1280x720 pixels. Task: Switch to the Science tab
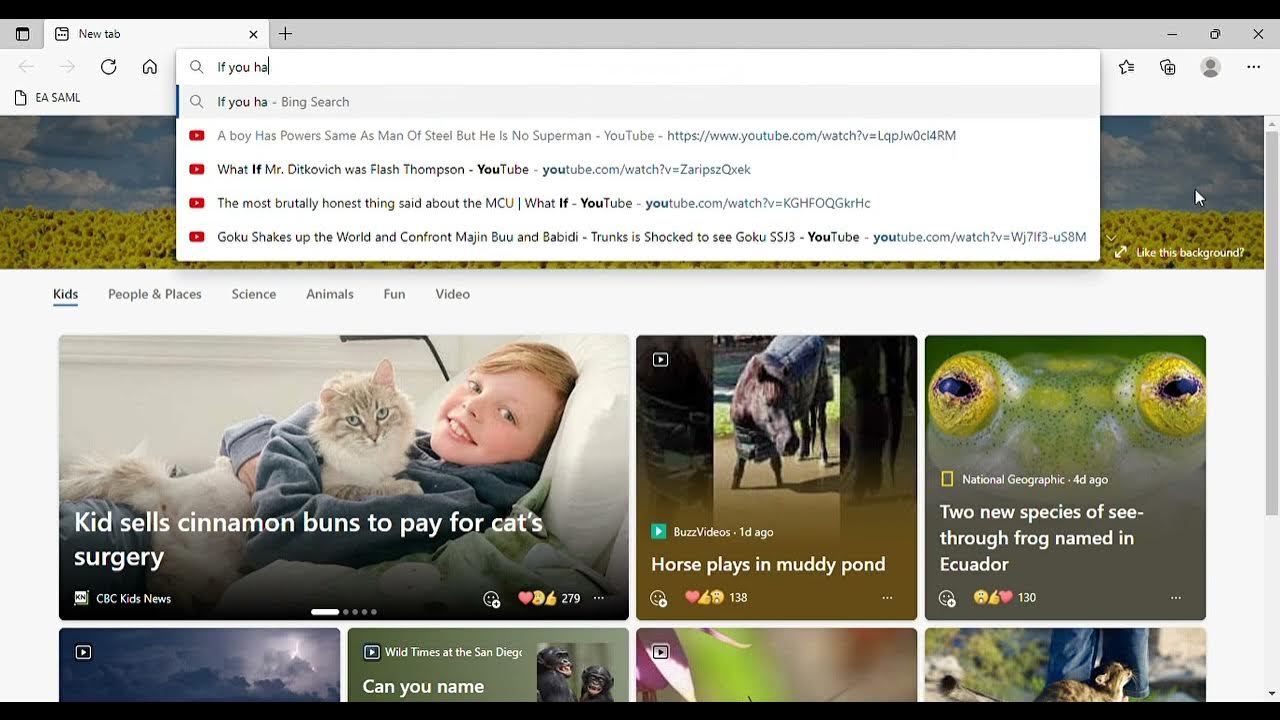[x=254, y=294]
